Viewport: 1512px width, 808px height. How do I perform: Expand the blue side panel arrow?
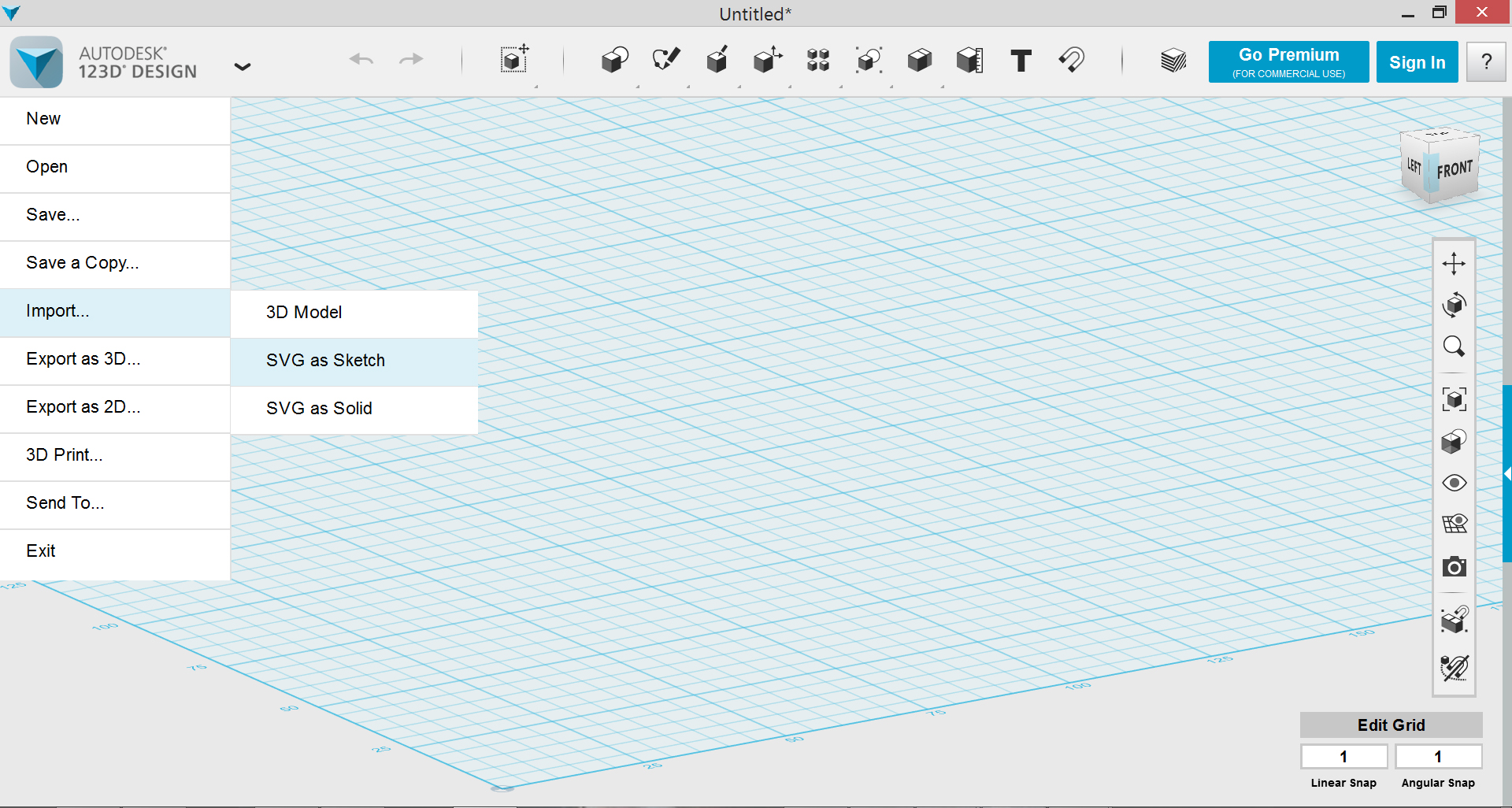point(1507,473)
